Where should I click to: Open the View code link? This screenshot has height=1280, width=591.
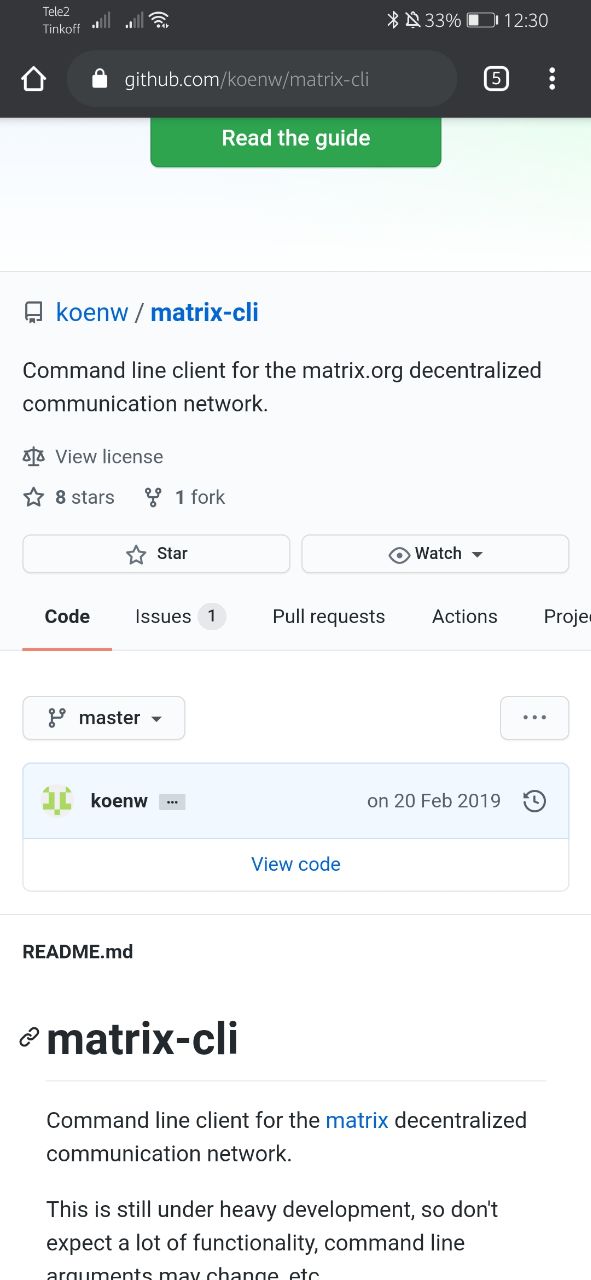tap(296, 864)
